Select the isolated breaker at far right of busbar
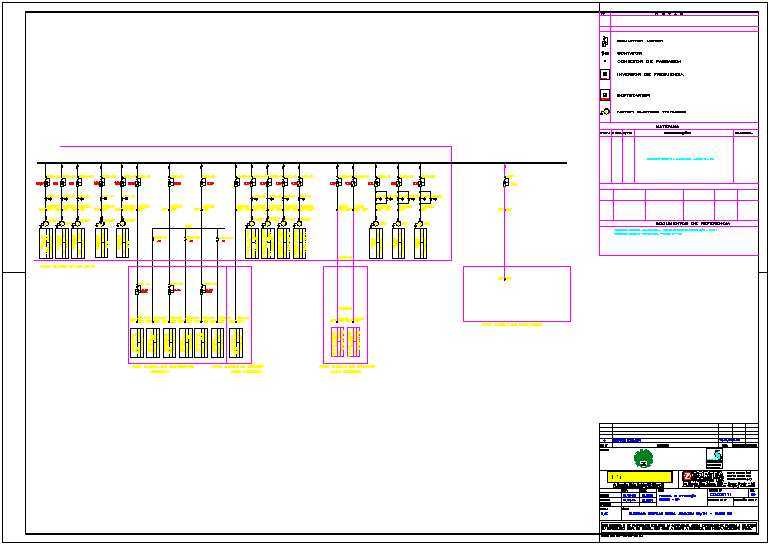Image resolution: width=769 pixels, height=545 pixels. [x=506, y=182]
